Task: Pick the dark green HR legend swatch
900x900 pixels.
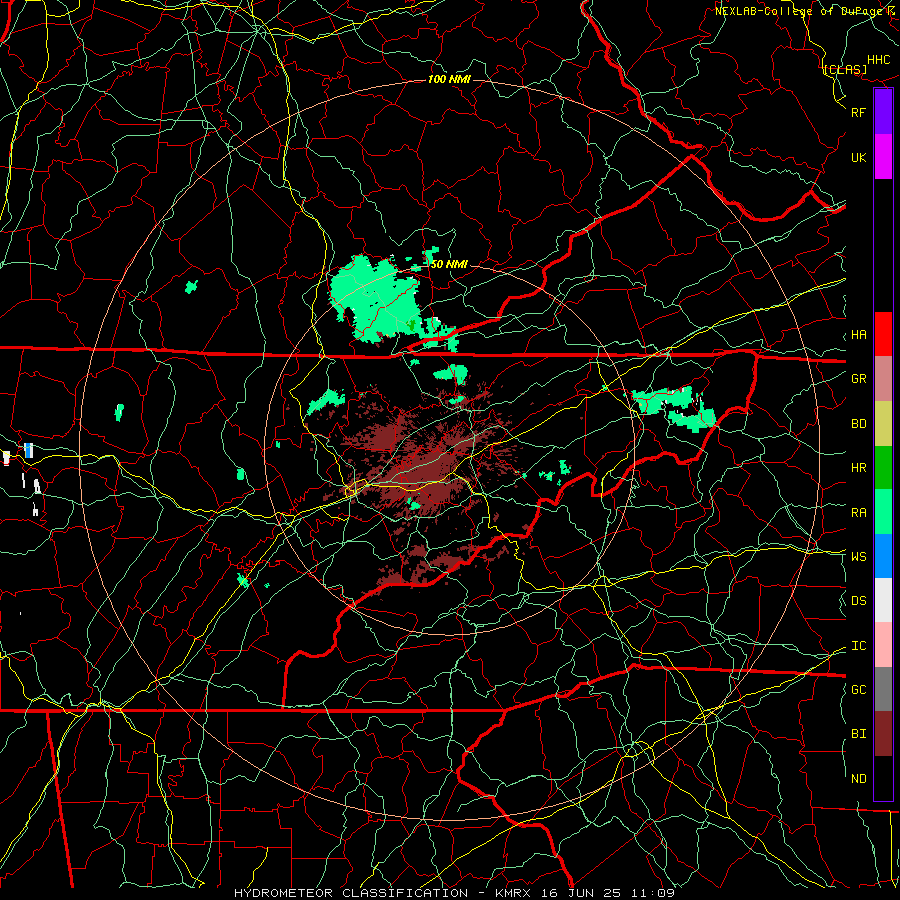Action: 883,468
